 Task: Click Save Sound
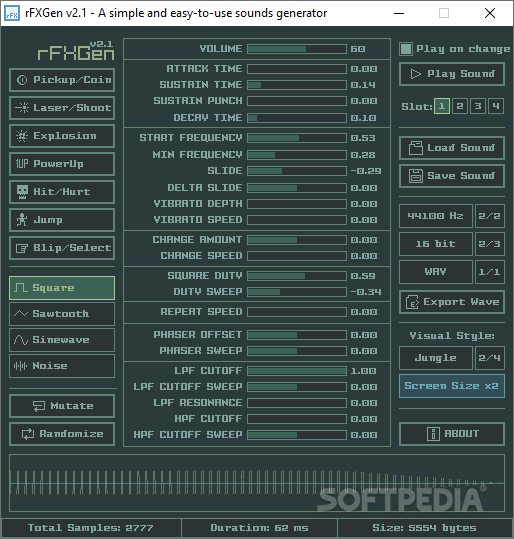(452, 176)
